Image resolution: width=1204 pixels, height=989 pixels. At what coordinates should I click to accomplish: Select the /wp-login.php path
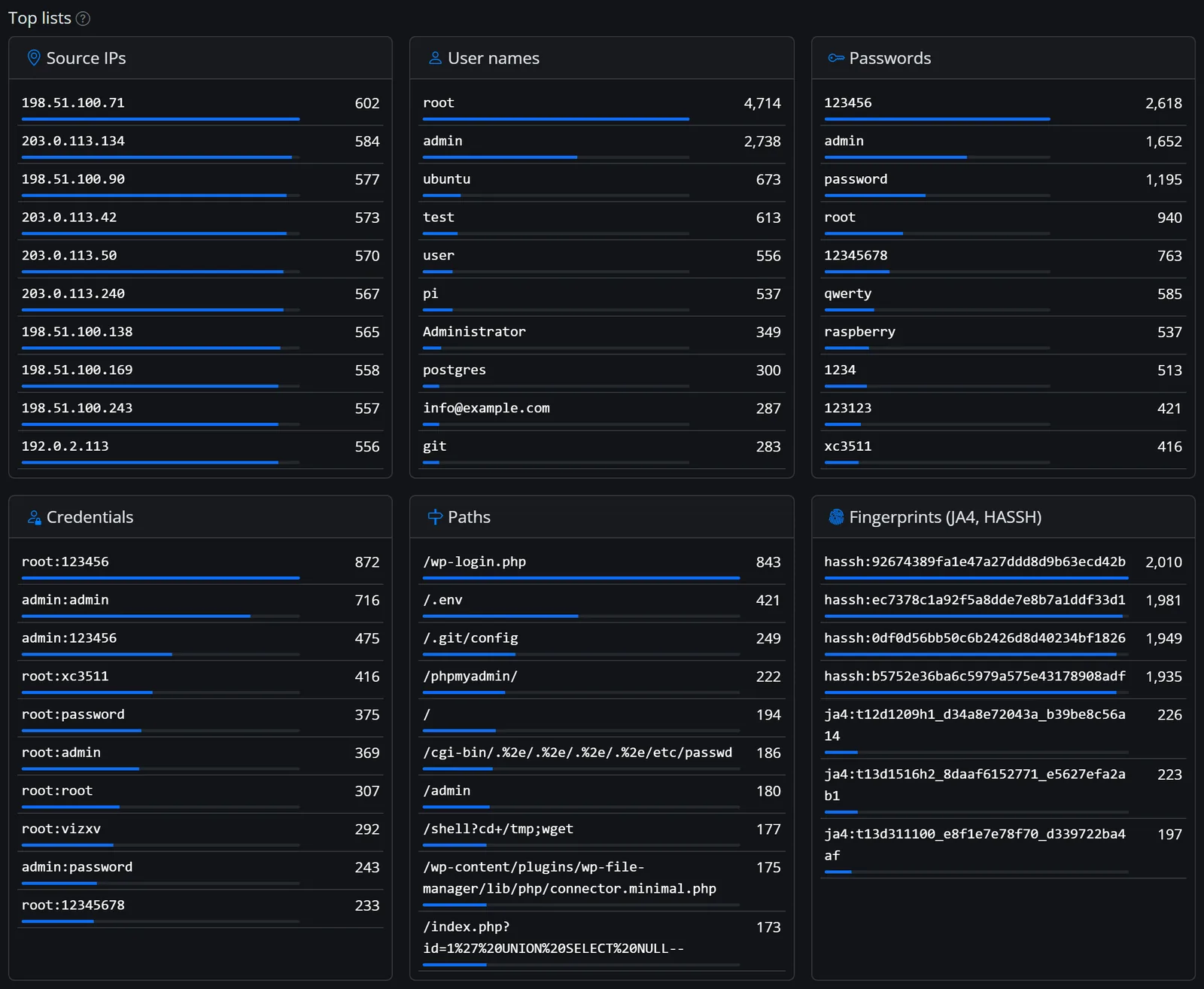(x=601, y=565)
